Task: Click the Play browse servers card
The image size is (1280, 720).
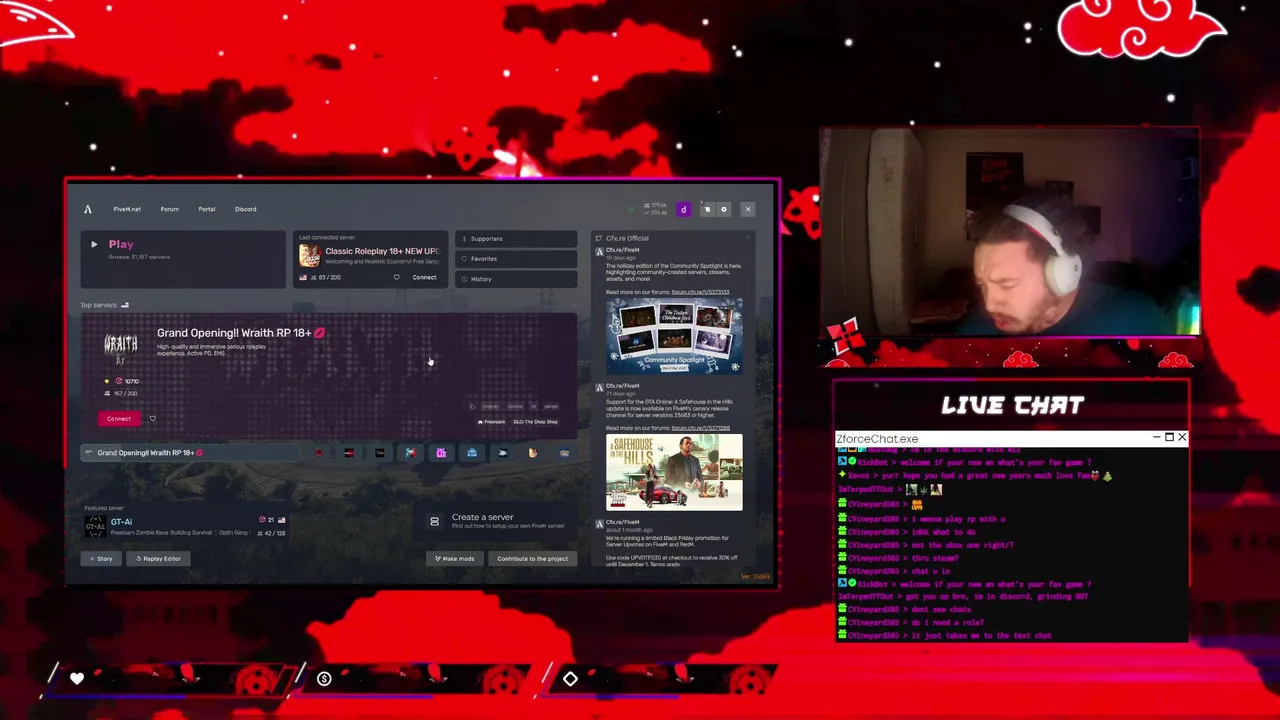Action: click(183, 259)
